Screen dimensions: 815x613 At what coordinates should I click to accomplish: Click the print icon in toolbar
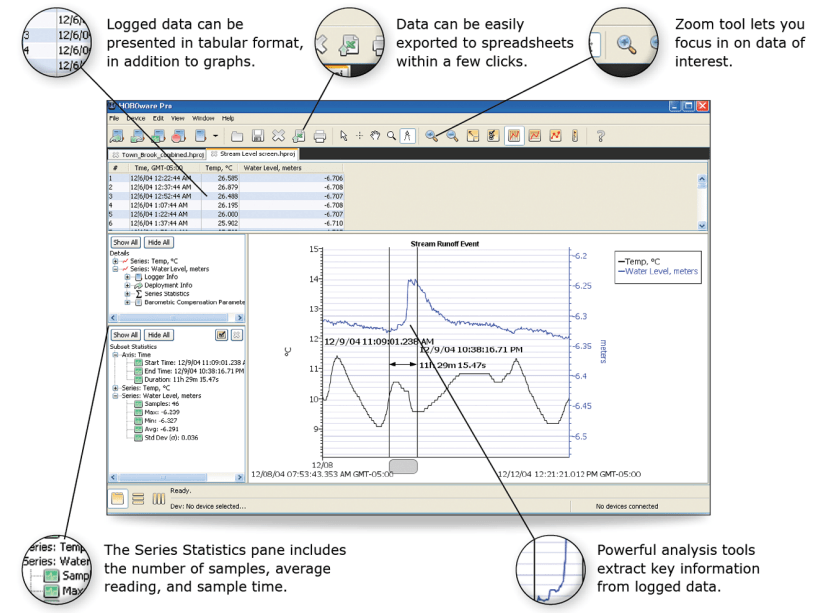[320, 135]
